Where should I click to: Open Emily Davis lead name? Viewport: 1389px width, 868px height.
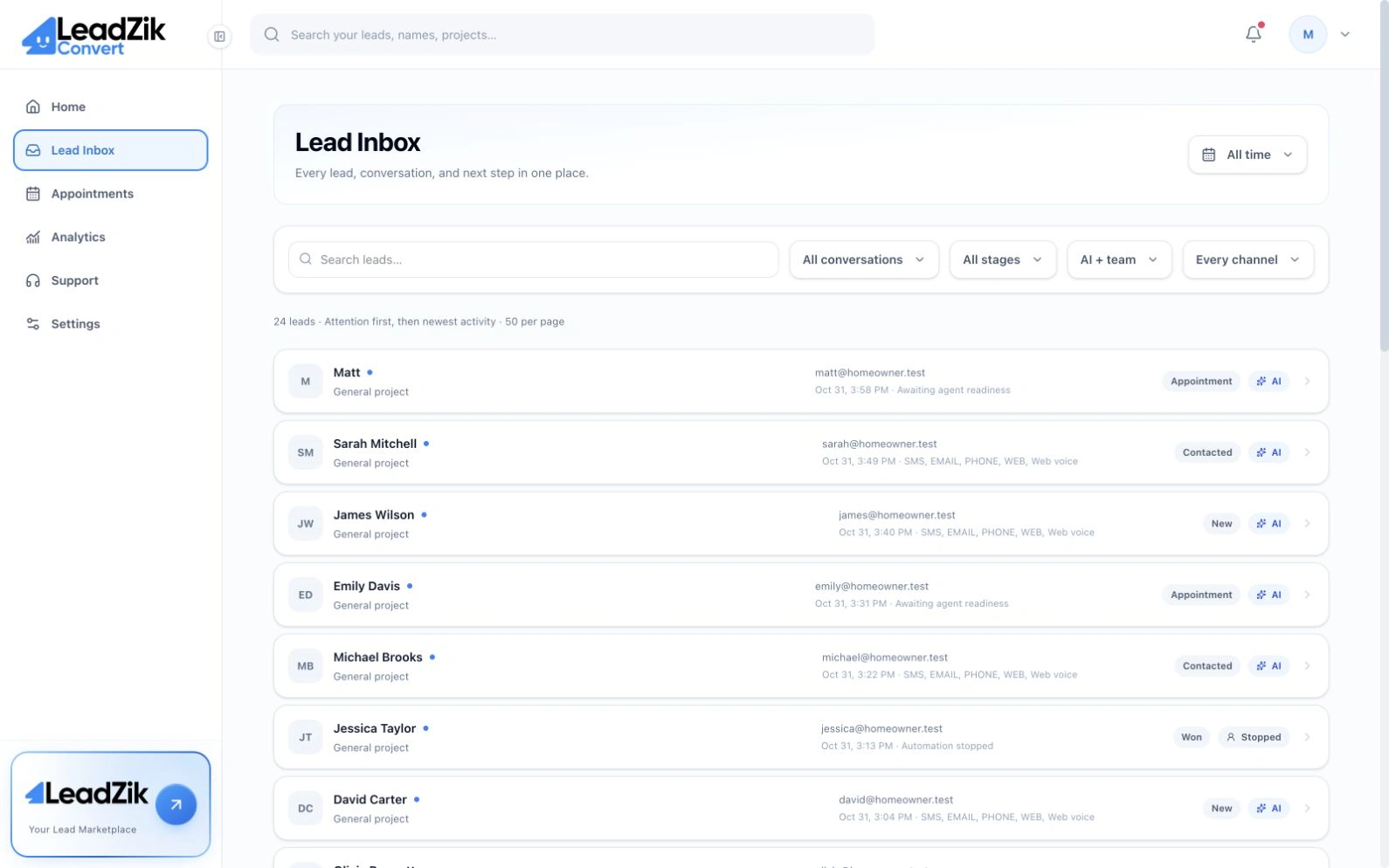pos(367,586)
